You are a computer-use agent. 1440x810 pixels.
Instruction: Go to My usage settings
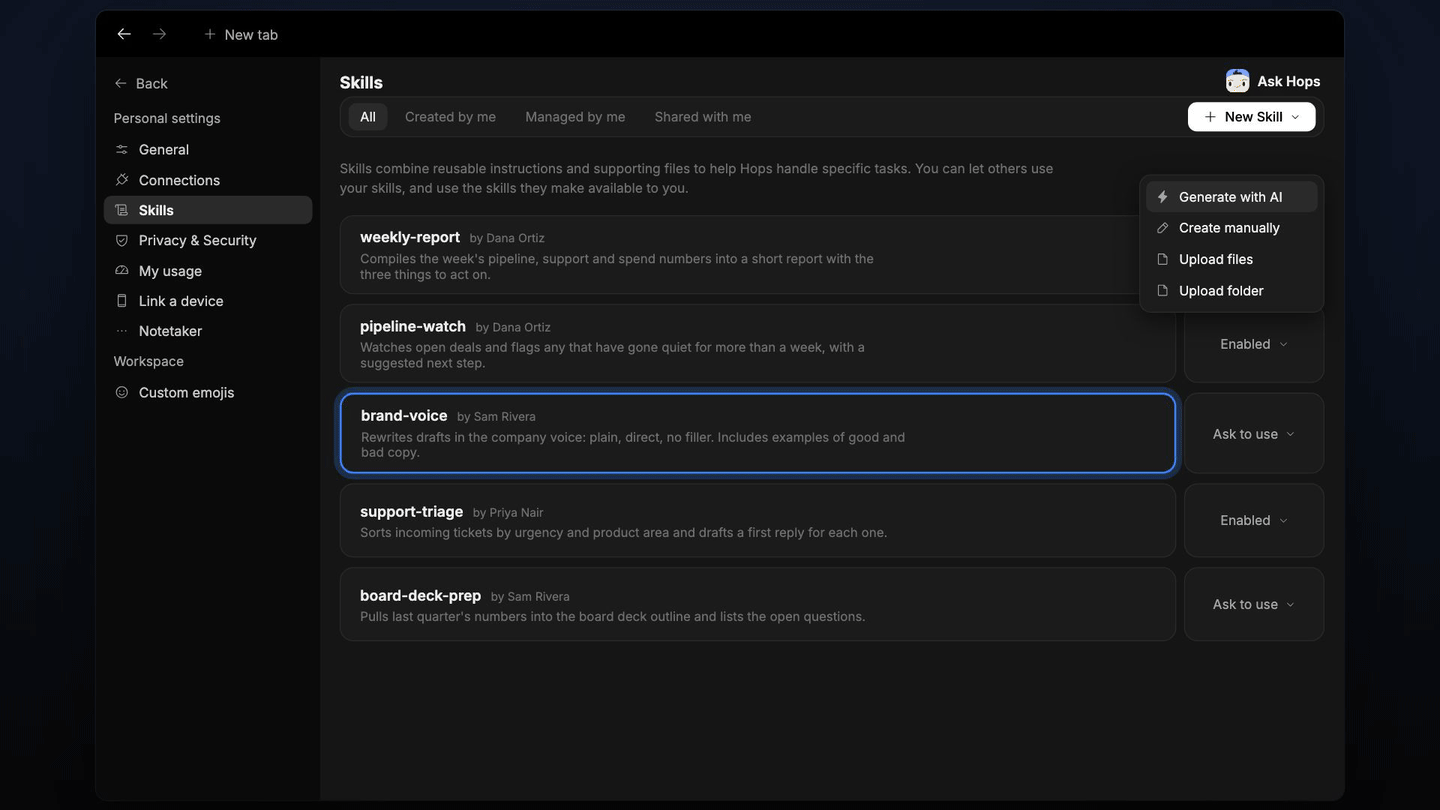(x=208, y=271)
